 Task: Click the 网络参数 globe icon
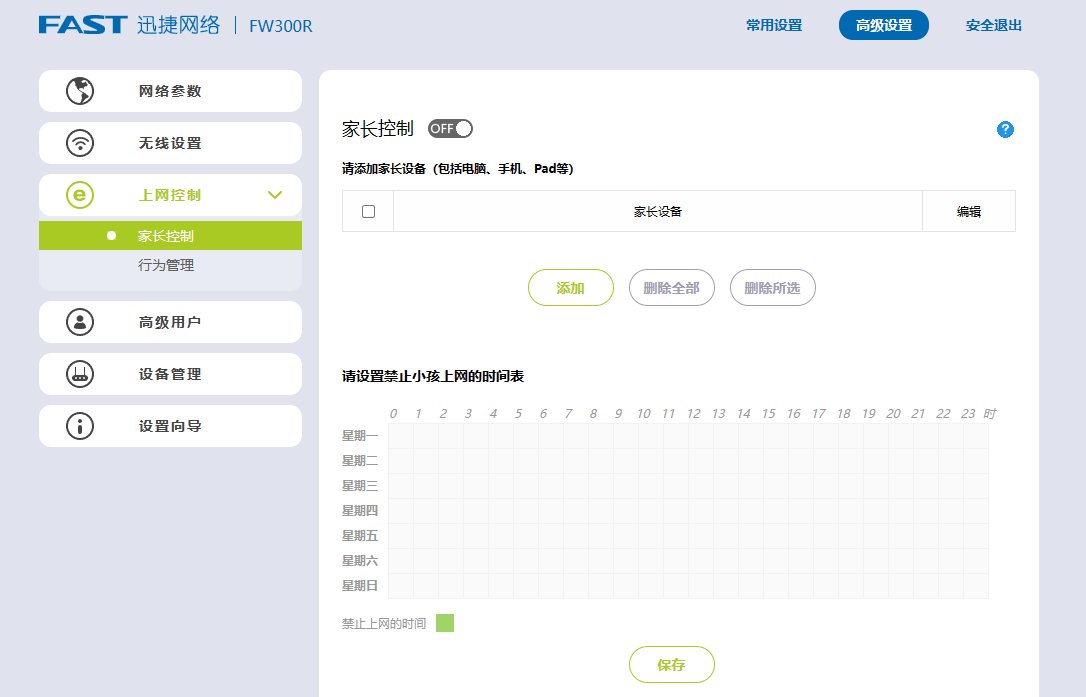click(78, 90)
